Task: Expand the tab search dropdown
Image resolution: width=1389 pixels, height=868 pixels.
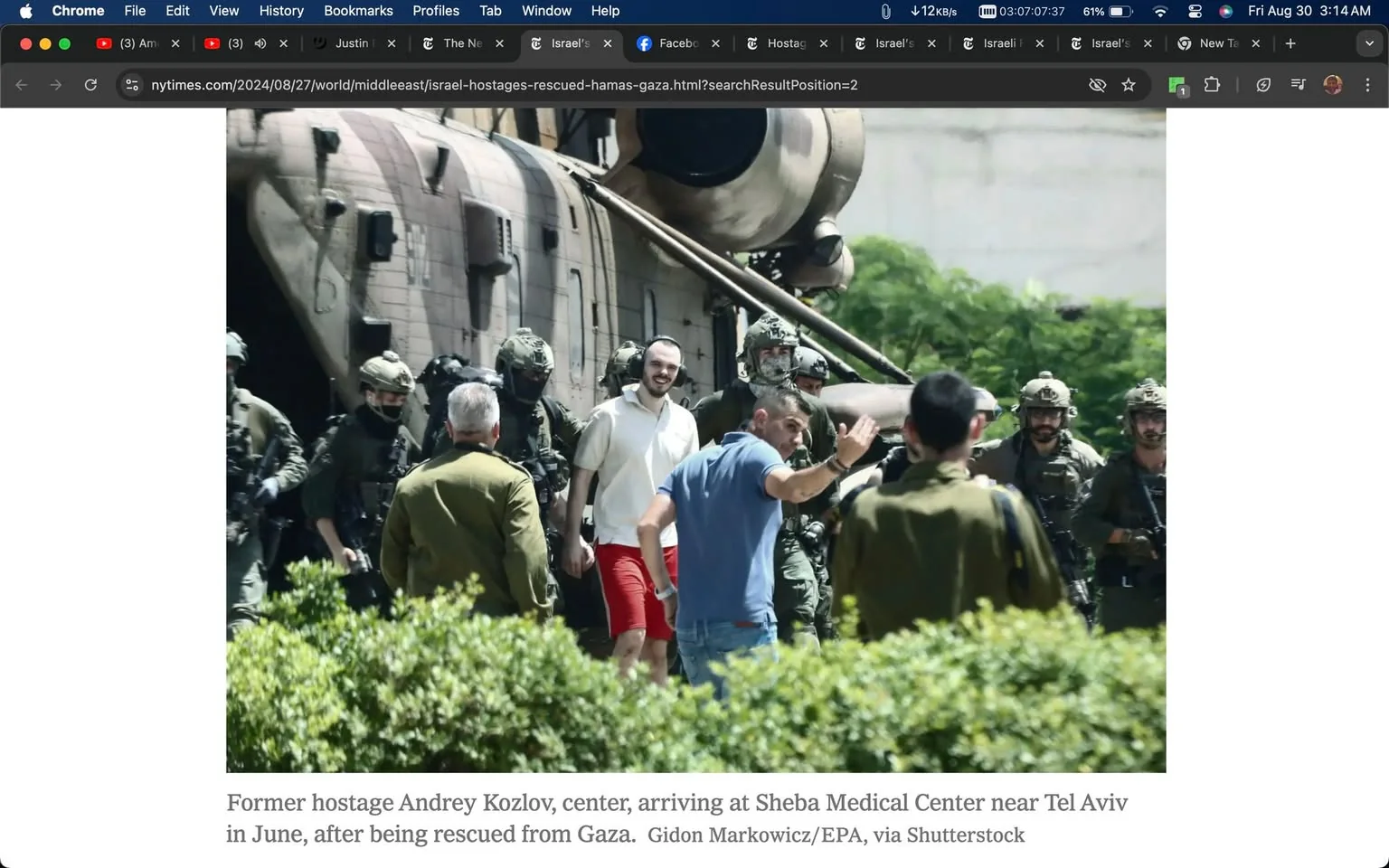Action: pyautogui.click(x=1369, y=43)
